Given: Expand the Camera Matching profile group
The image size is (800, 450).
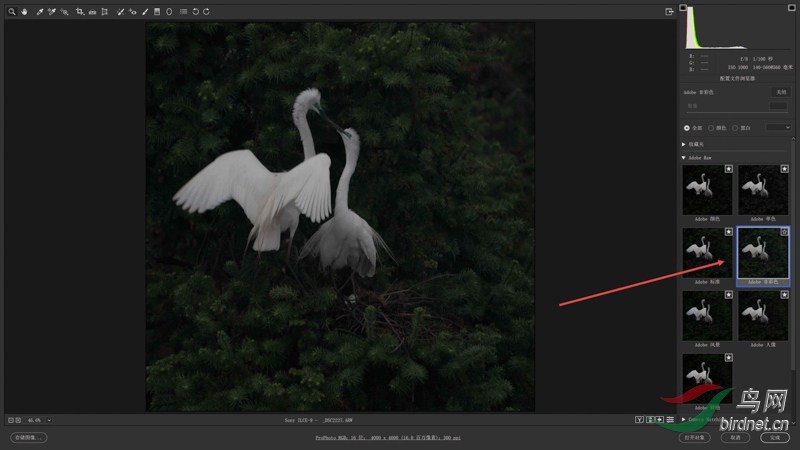Looking at the screenshot, I should [684, 419].
